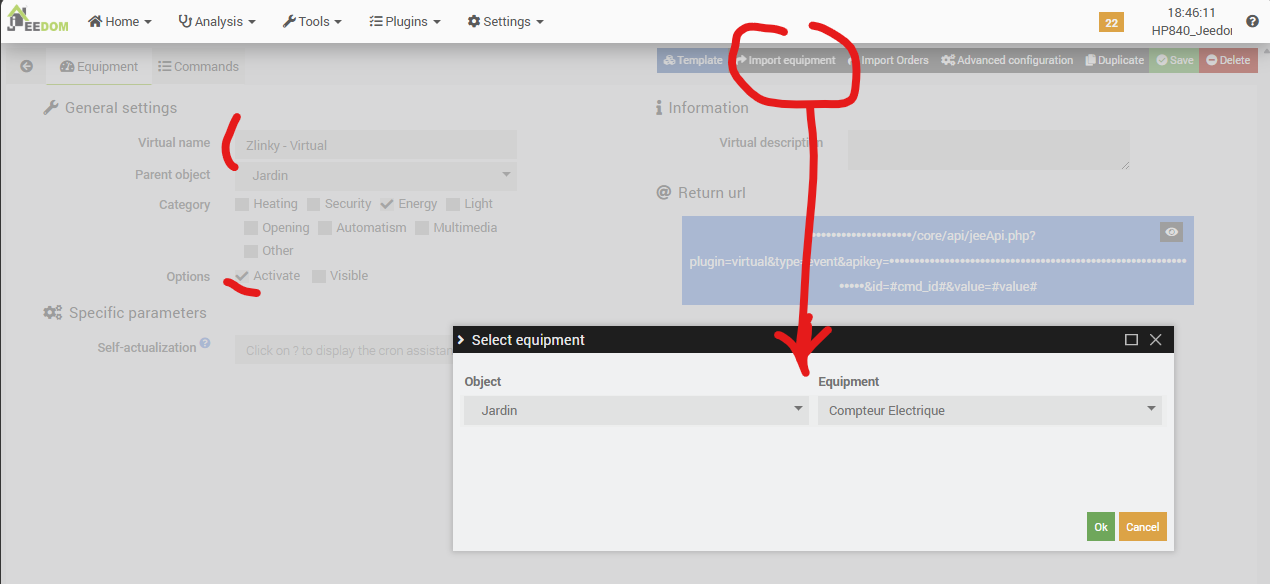Confirm with the green Ok button
Image resolution: width=1270 pixels, height=584 pixels.
click(1100, 527)
